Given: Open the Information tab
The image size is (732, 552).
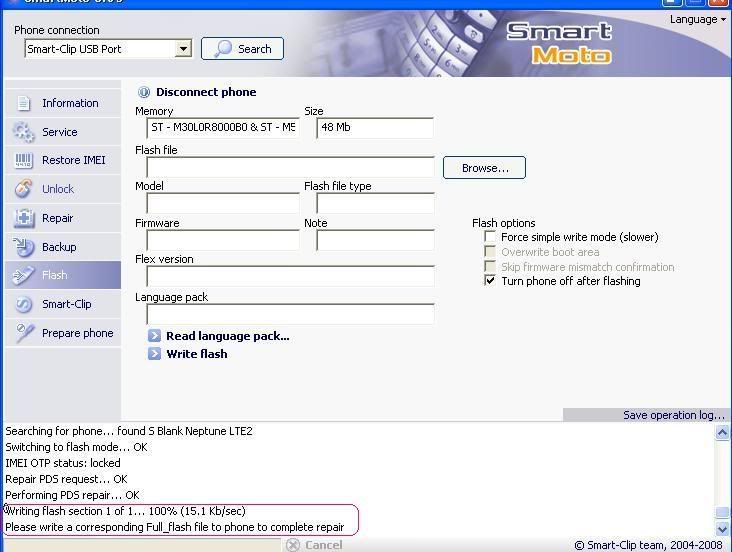Looking at the screenshot, I should pos(63,103).
